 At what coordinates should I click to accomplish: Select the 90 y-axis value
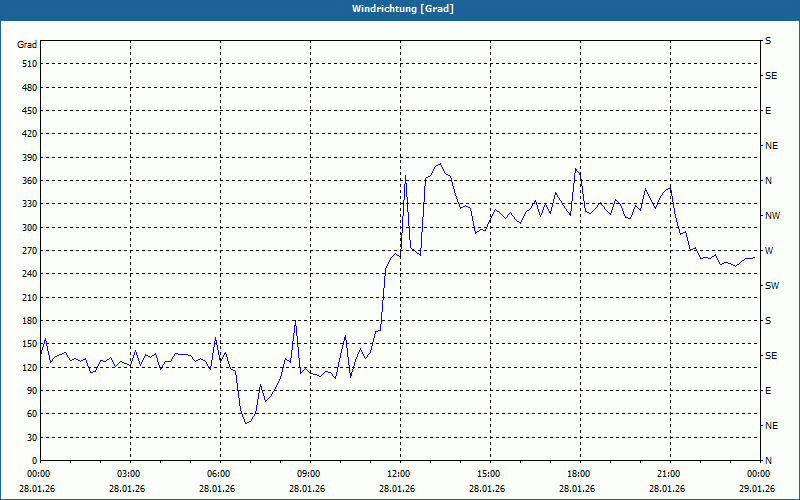[32, 391]
